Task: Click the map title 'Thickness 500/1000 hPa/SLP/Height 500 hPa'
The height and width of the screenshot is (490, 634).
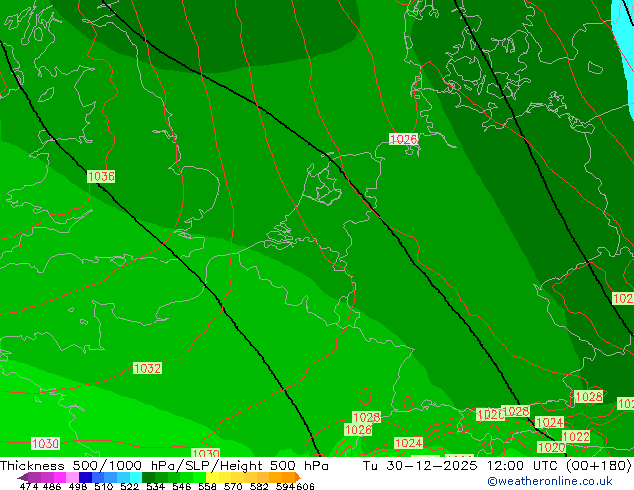Action: pos(164,465)
